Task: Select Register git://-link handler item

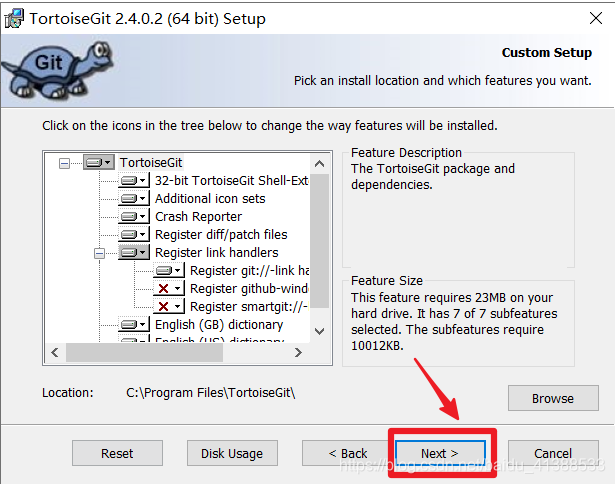Action: click(x=249, y=271)
